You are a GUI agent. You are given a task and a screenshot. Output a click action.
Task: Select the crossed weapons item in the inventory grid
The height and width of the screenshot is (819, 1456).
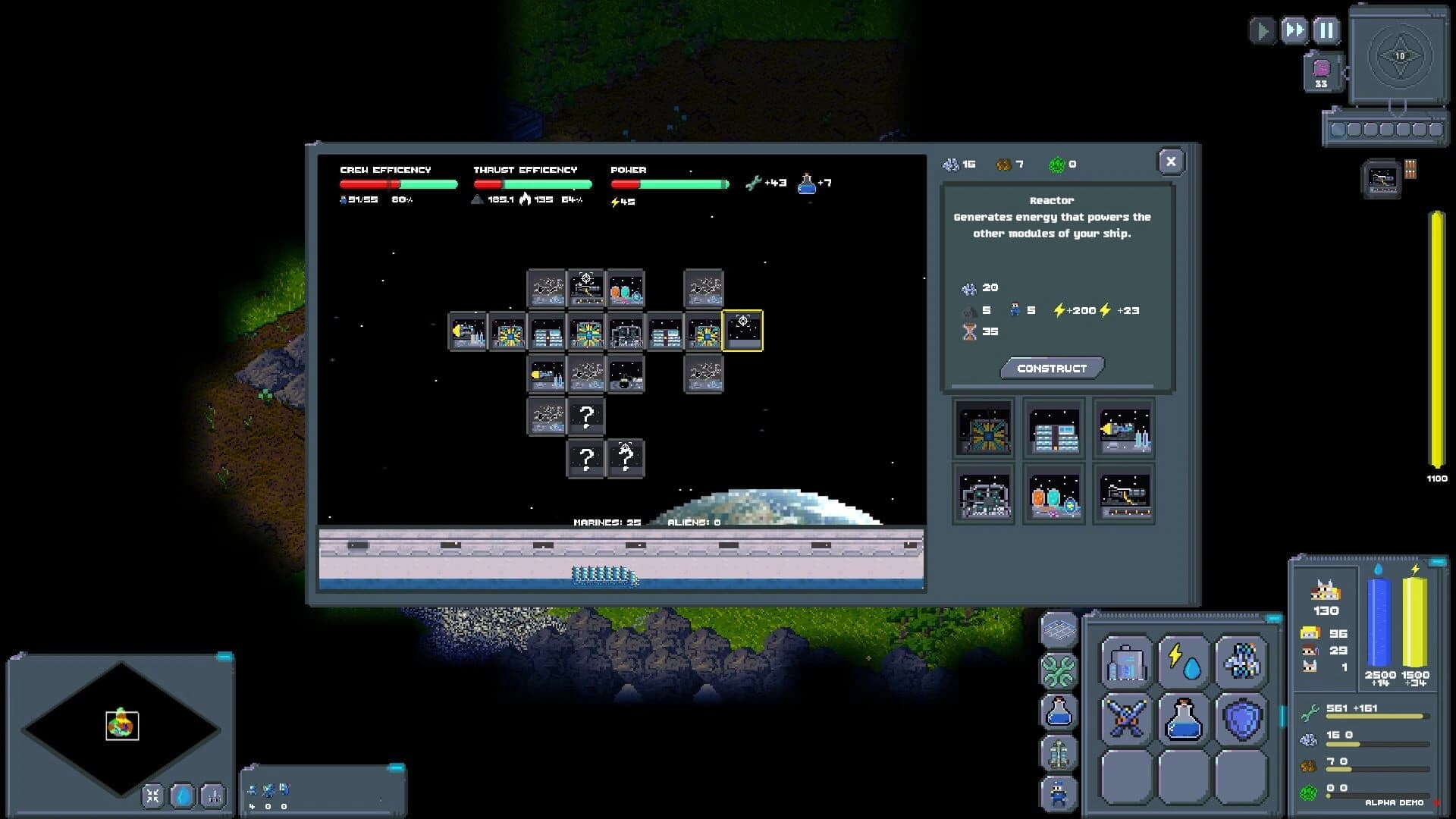click(x=1125, y=719)
